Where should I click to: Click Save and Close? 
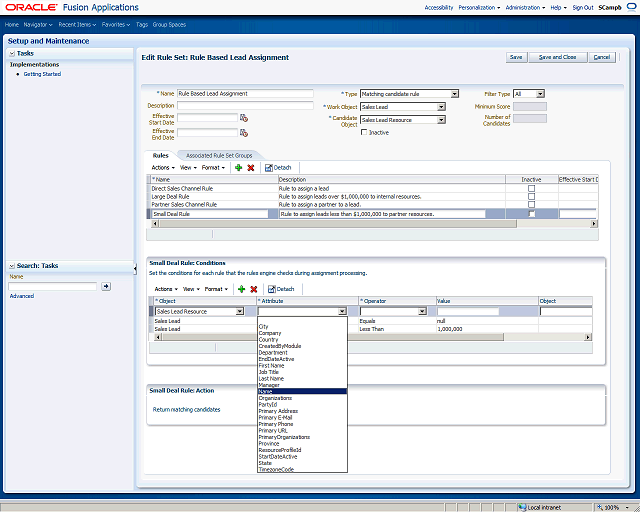[x=558, y=57]
